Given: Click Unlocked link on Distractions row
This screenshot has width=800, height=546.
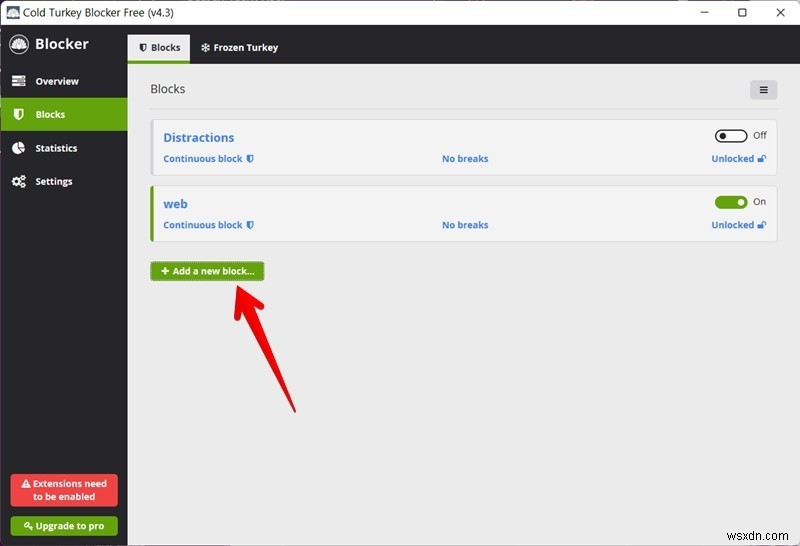Looking at the screenshot, I should [733, 159].
